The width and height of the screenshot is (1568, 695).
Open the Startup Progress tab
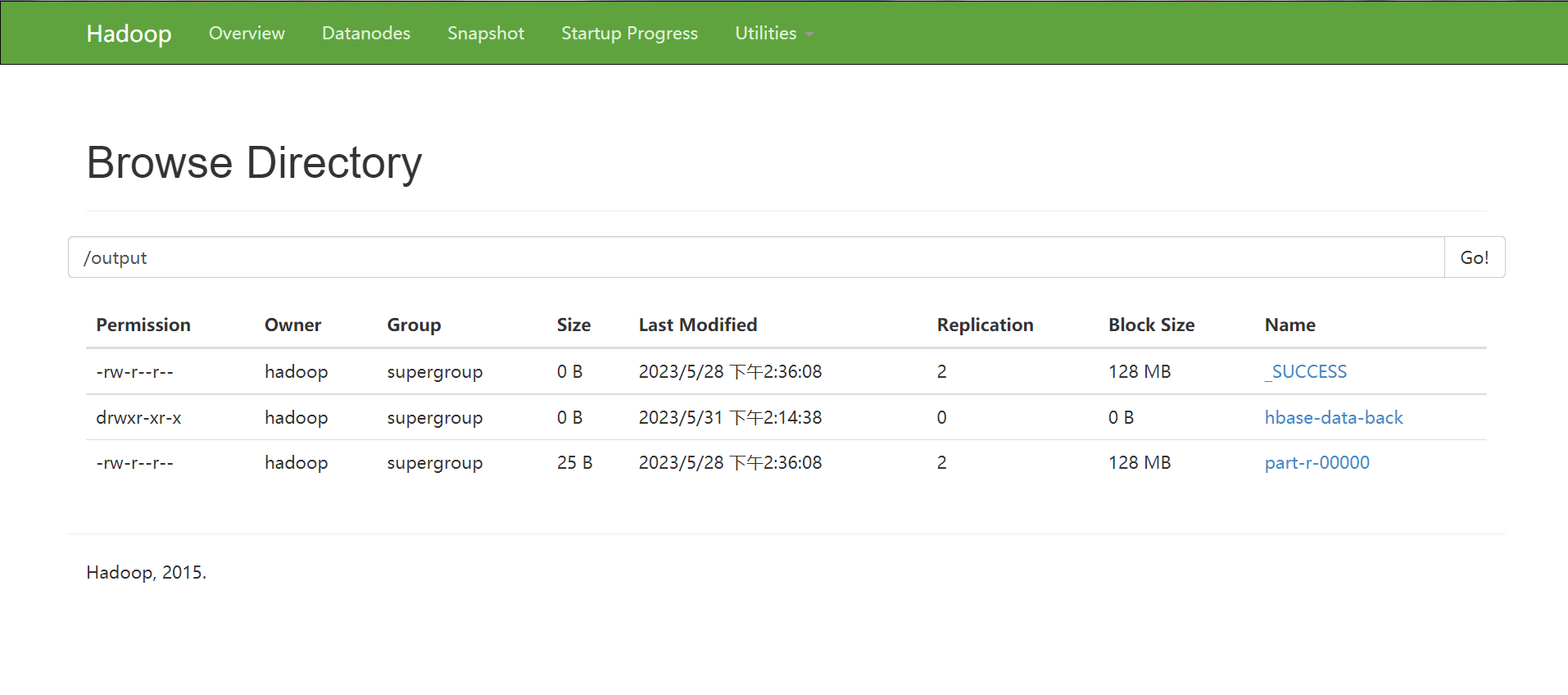(x=629, y=33)
